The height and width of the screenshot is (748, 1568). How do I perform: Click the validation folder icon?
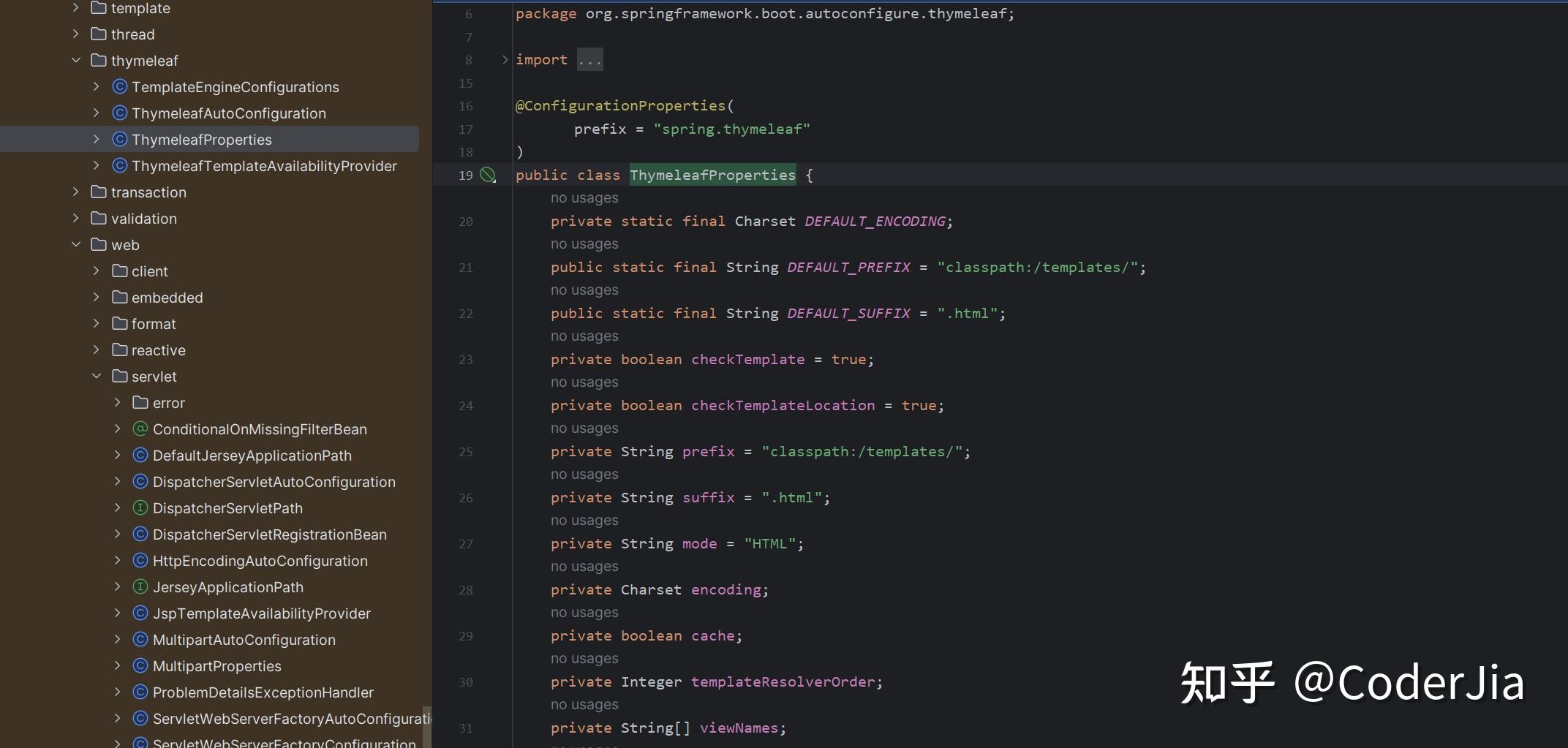pyautogui.click(x=99, y=219)
